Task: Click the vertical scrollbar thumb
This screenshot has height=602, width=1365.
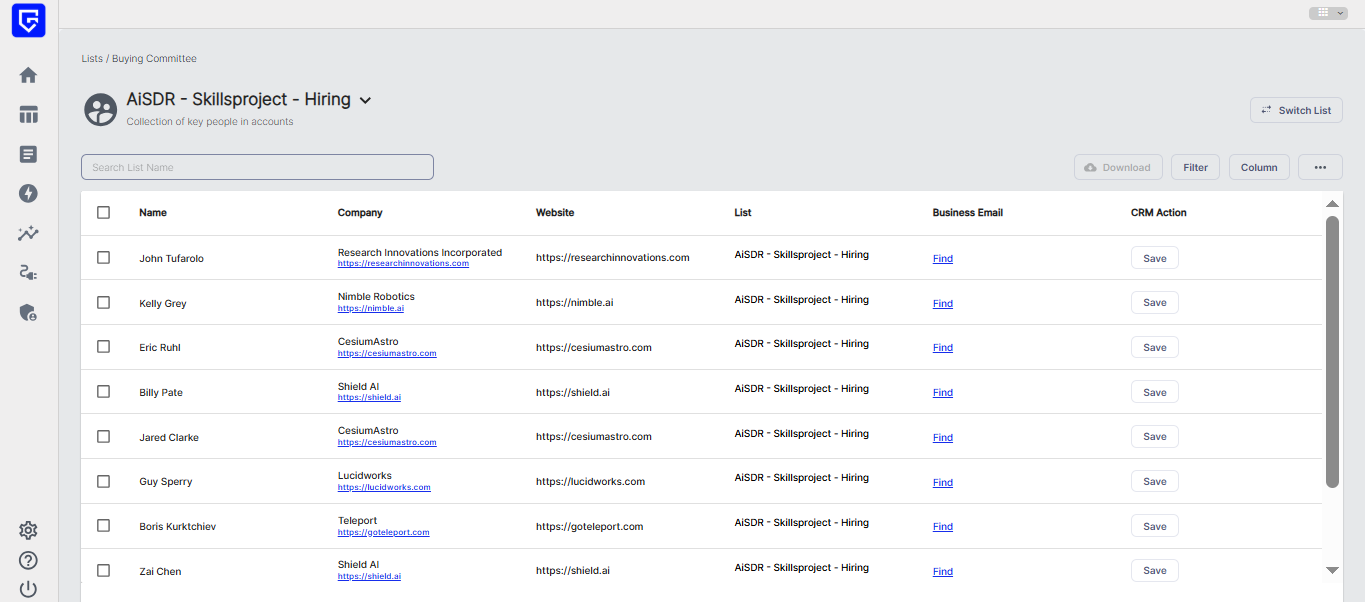Action: coord(1332,352)
